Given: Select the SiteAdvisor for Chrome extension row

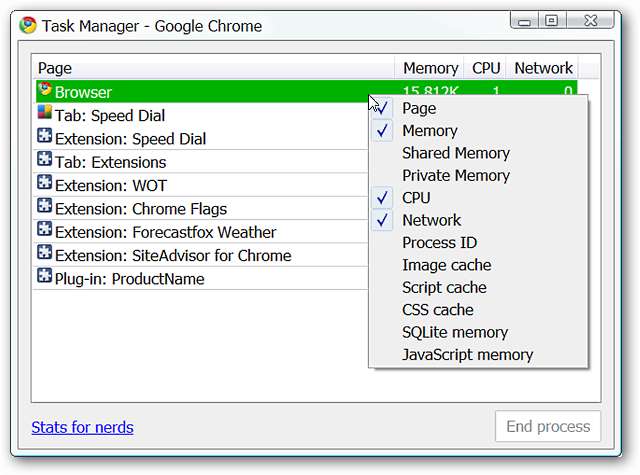Looking at the screenshot, I should pos(172,255).
